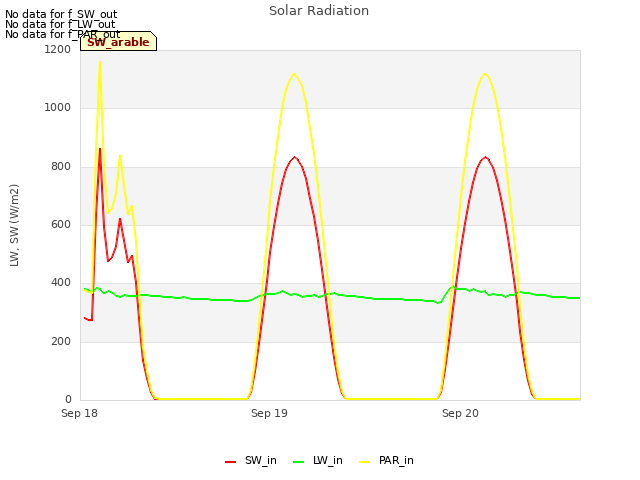Toggle the LW_in legend entry

coord(318,460)
